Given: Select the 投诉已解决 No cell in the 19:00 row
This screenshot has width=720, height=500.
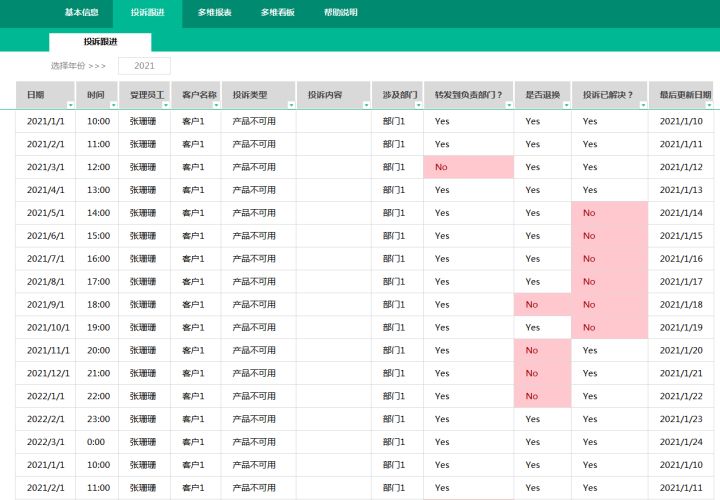Looking at the screenshot, I should pyautogui.click(x=610, y=327).
